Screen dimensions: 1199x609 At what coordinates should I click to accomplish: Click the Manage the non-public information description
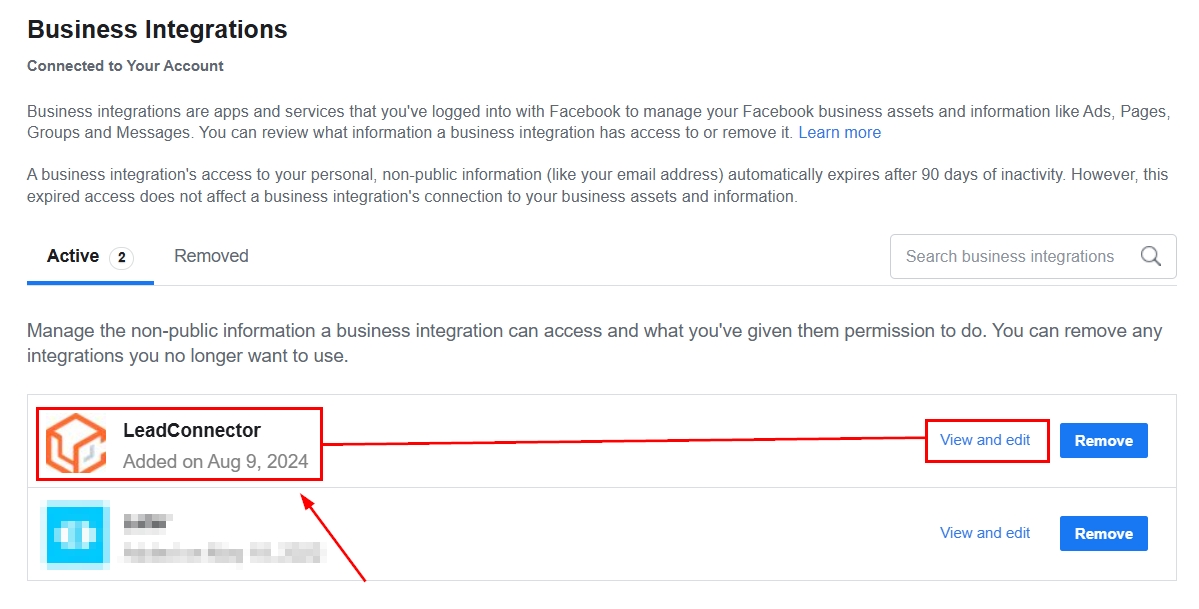point(594,342)
